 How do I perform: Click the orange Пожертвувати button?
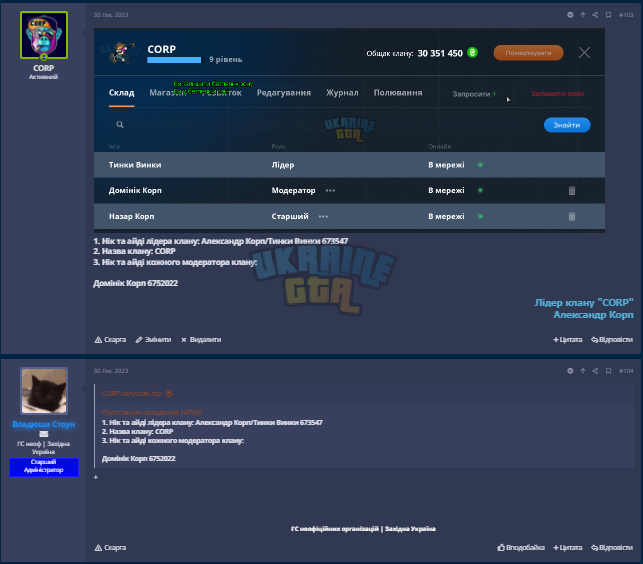tap(528, 53)
